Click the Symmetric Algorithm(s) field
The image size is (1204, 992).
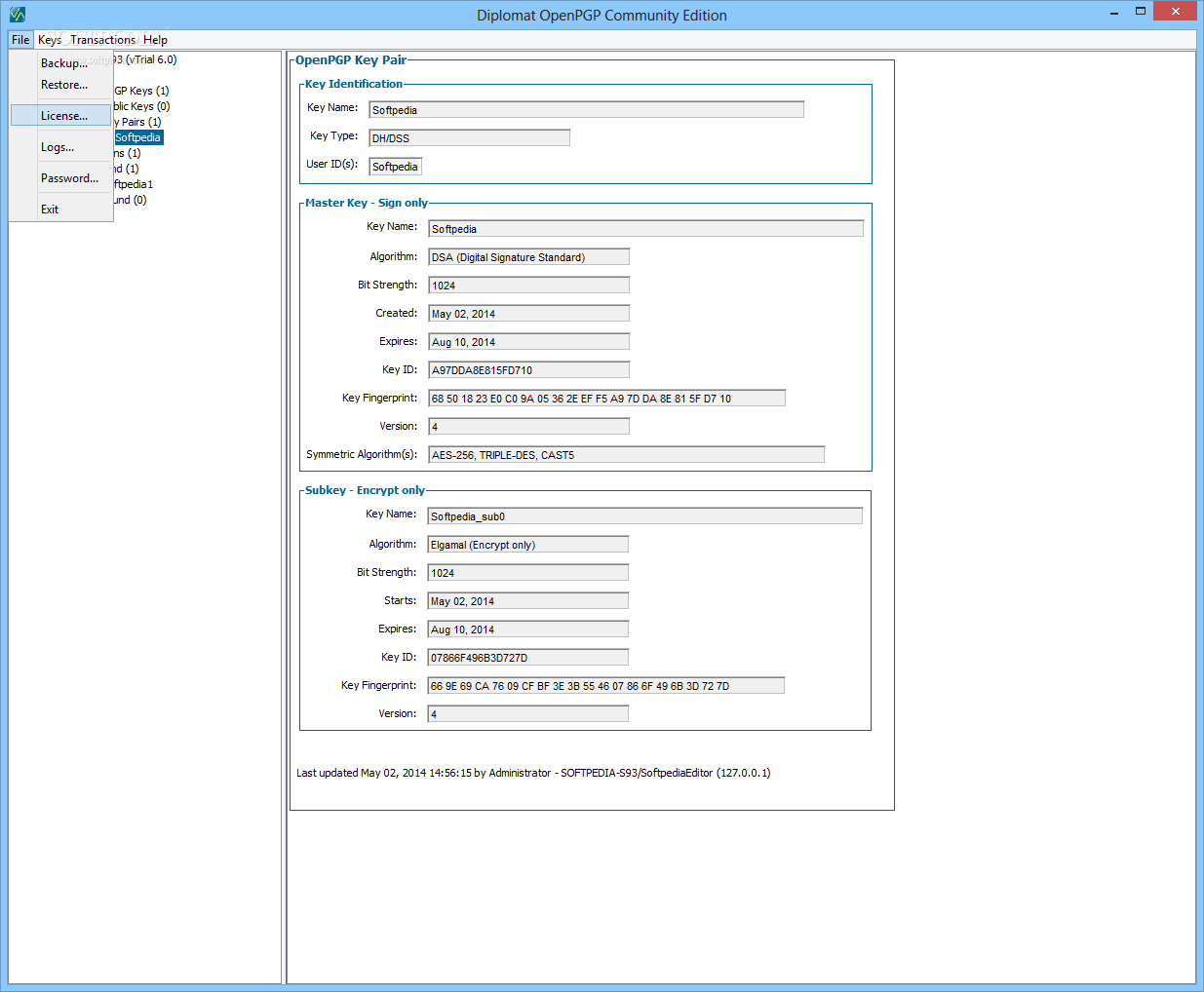pos(626,455)
